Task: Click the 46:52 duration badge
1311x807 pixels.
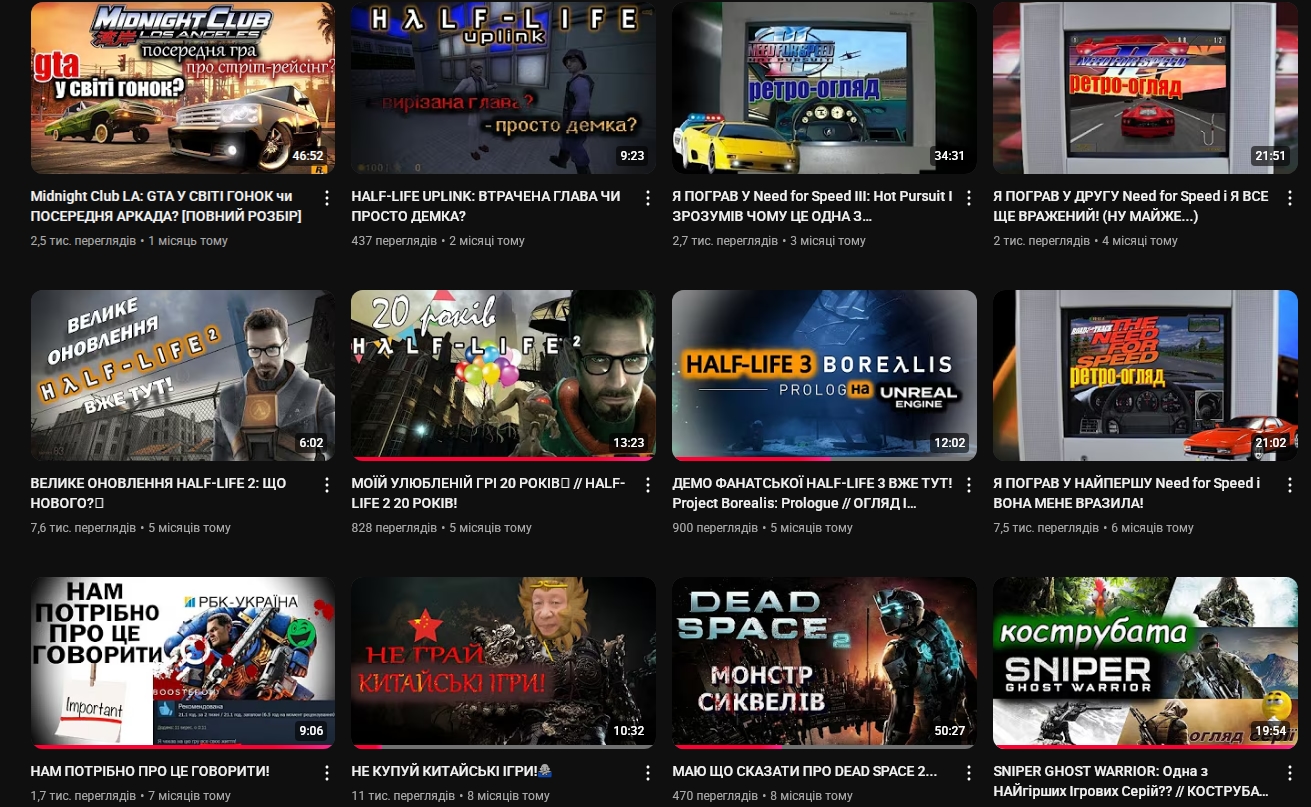Action: pyautogui.click(x=308, y=156)
